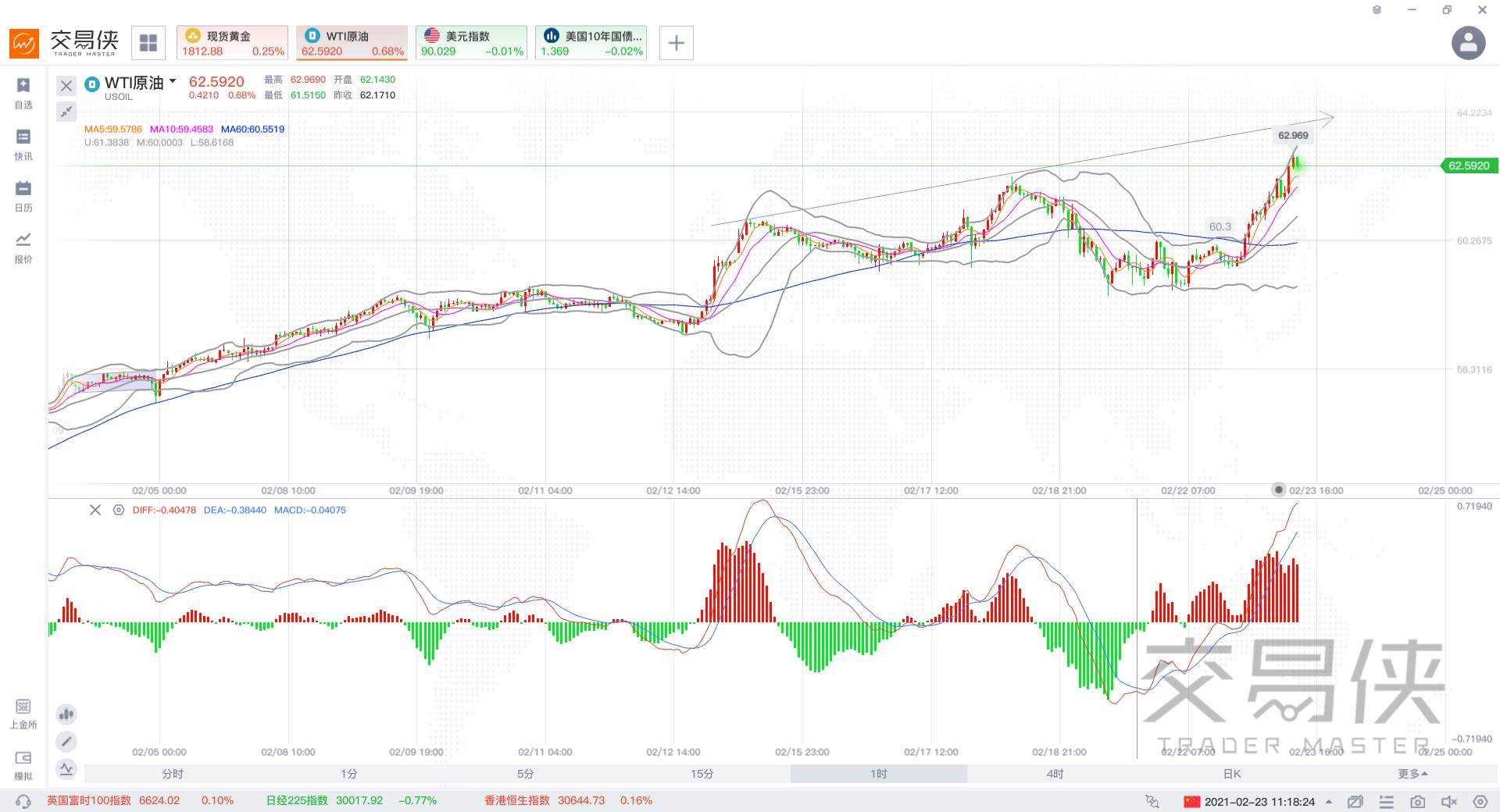Click the MACD:-0.04075 value label
This screenshot has height=812, width=1500.
310,510
